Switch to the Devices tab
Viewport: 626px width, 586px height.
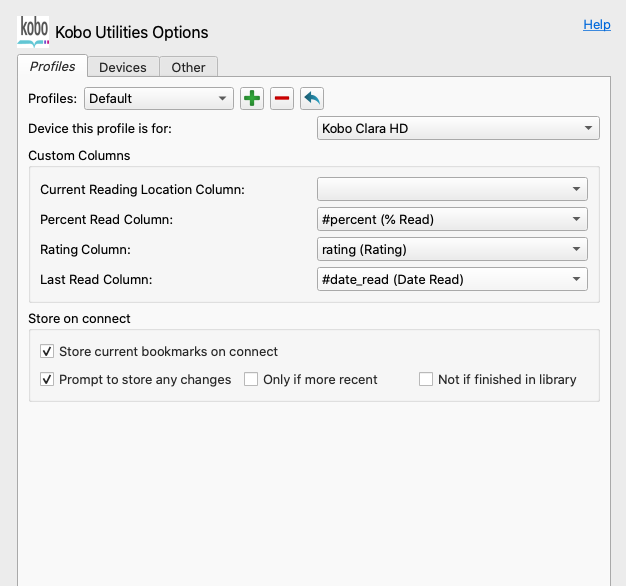pyautogui.click(x=123, y=67)
